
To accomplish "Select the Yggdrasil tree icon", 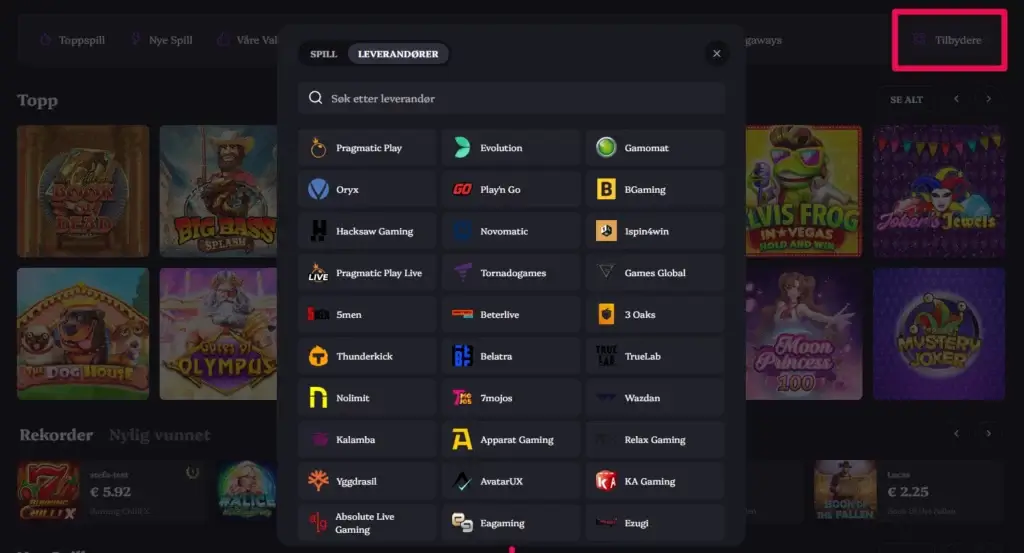I will tap(318, 481).
